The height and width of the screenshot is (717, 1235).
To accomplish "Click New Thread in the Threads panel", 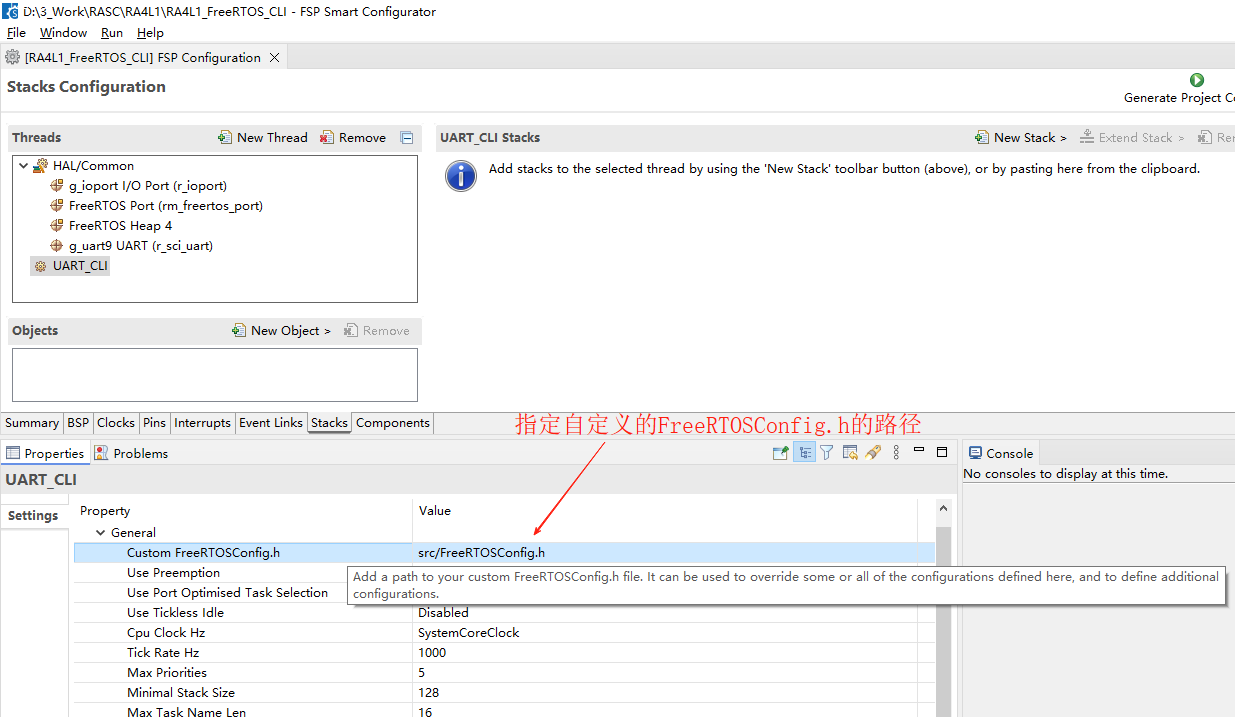I will pyautogui.click(x=262, y=138).
